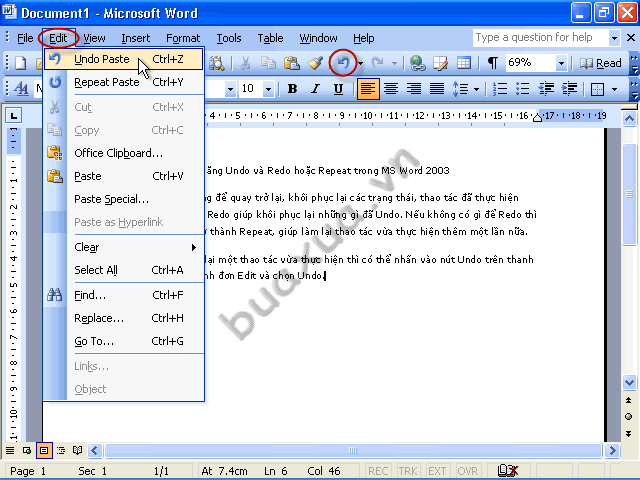Toggle Underline formatting
The image size is (640, 480).
(x=338, y=89)
